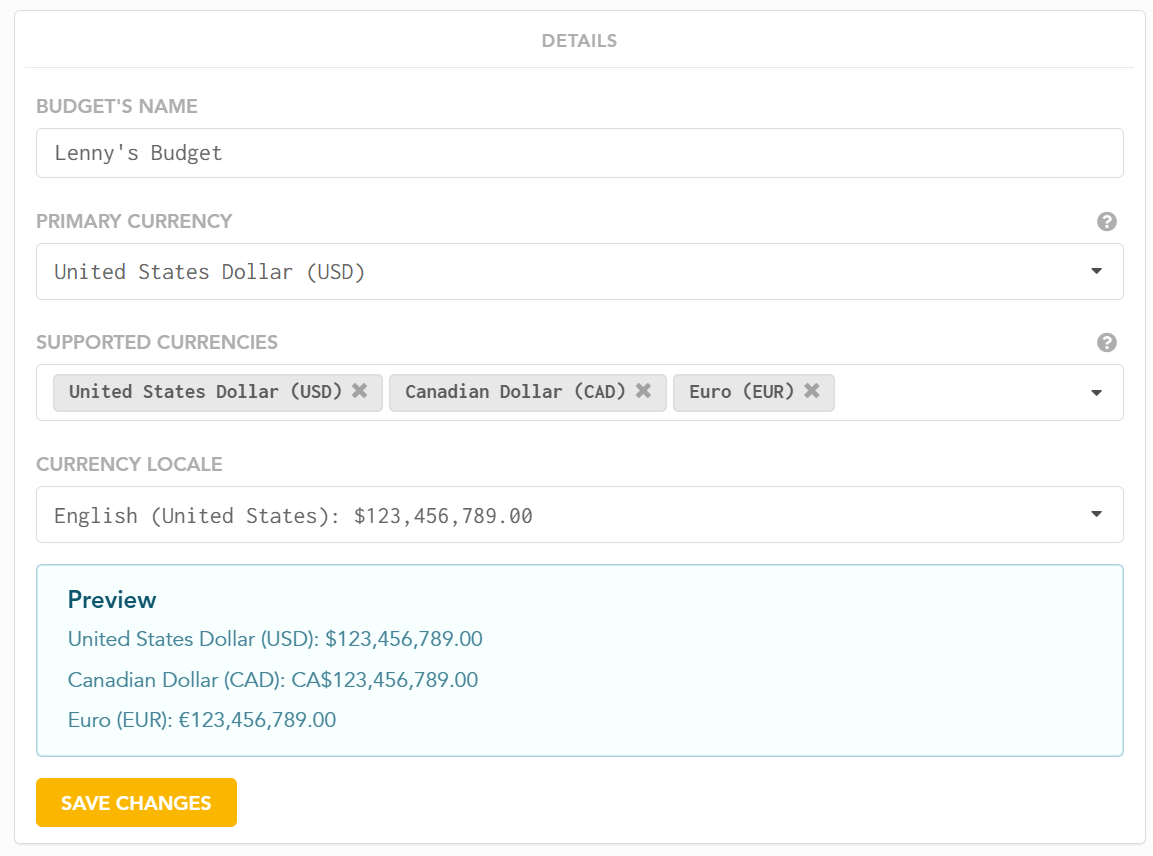Select the United States Dollar (USD) primary currency box

pos(579,271)
